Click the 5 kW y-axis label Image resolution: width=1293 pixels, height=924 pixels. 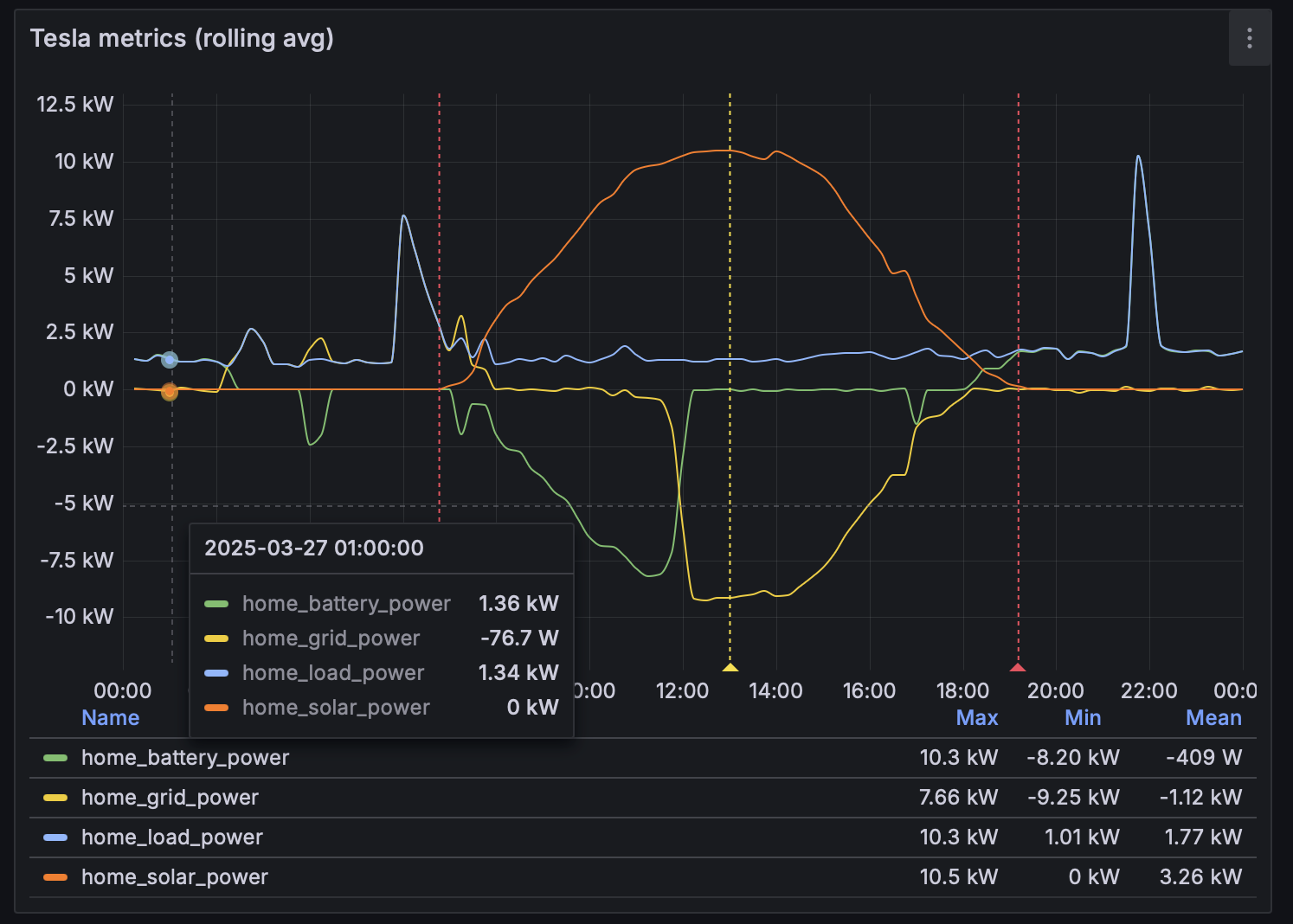89,276
